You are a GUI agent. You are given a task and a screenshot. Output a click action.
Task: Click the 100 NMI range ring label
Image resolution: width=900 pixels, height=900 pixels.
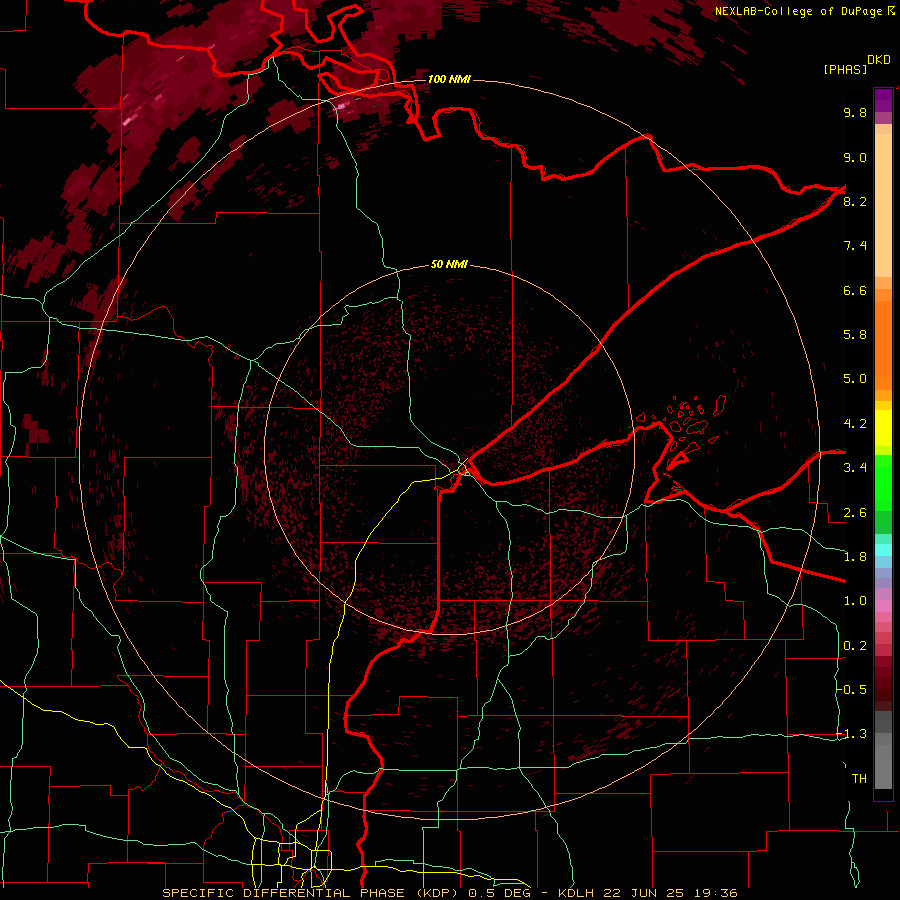[449, 79]
